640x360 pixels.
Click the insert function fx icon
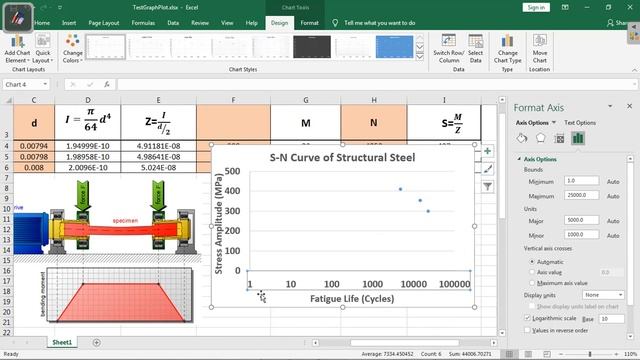pyautogui.click(x=107, y=84)
